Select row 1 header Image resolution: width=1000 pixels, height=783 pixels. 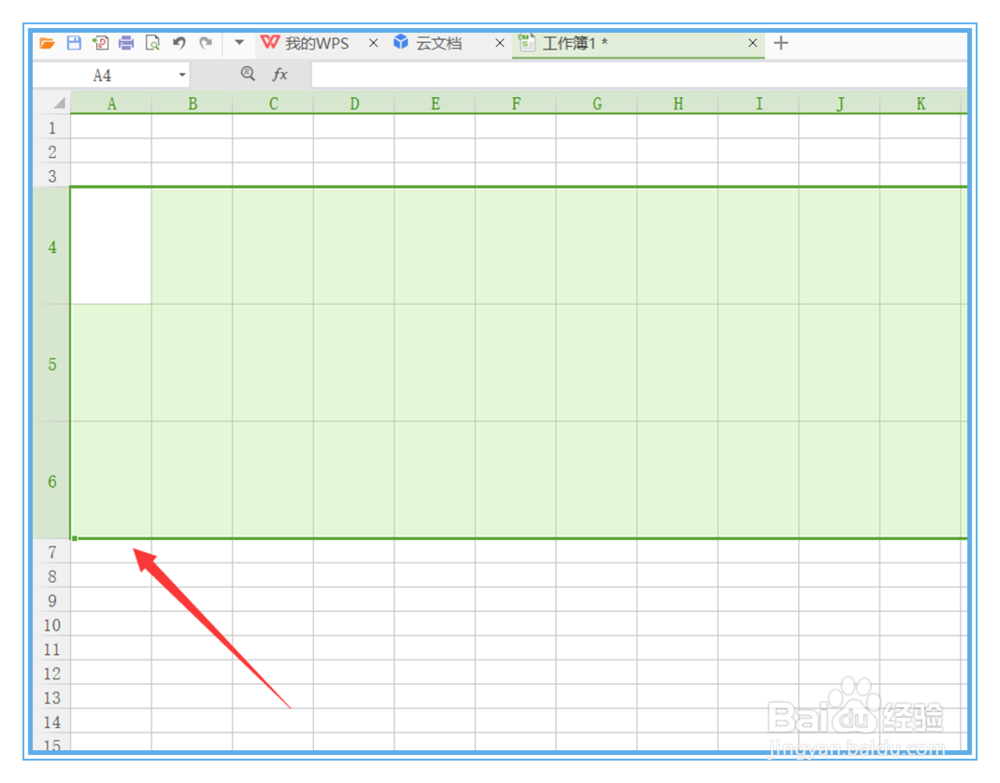point(52,128)
